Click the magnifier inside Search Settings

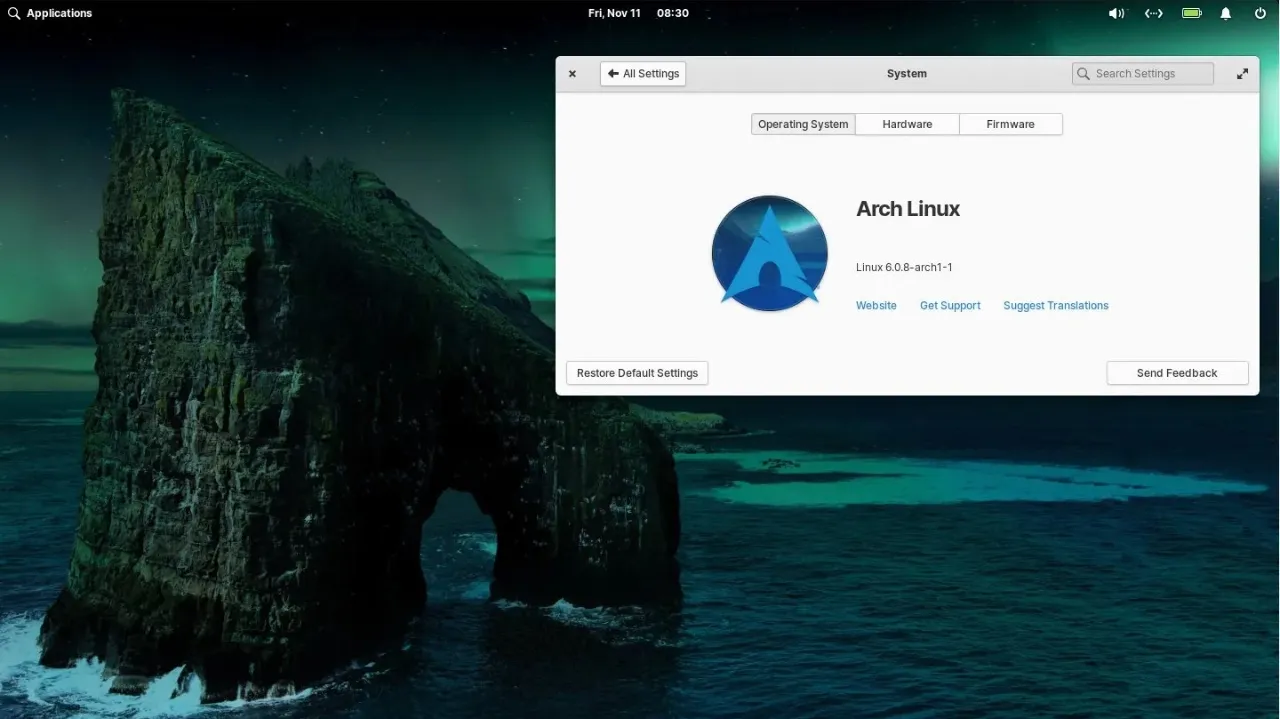click(x=1083, y=73)
